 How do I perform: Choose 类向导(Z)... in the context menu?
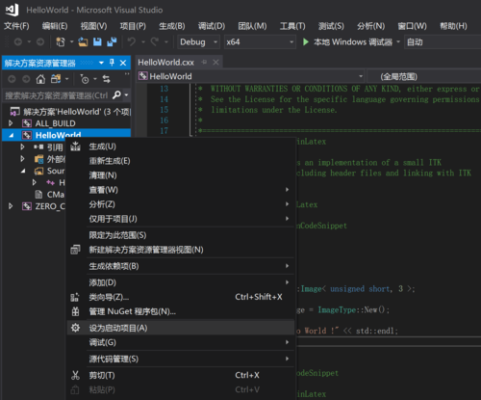[x=180, y=297]
